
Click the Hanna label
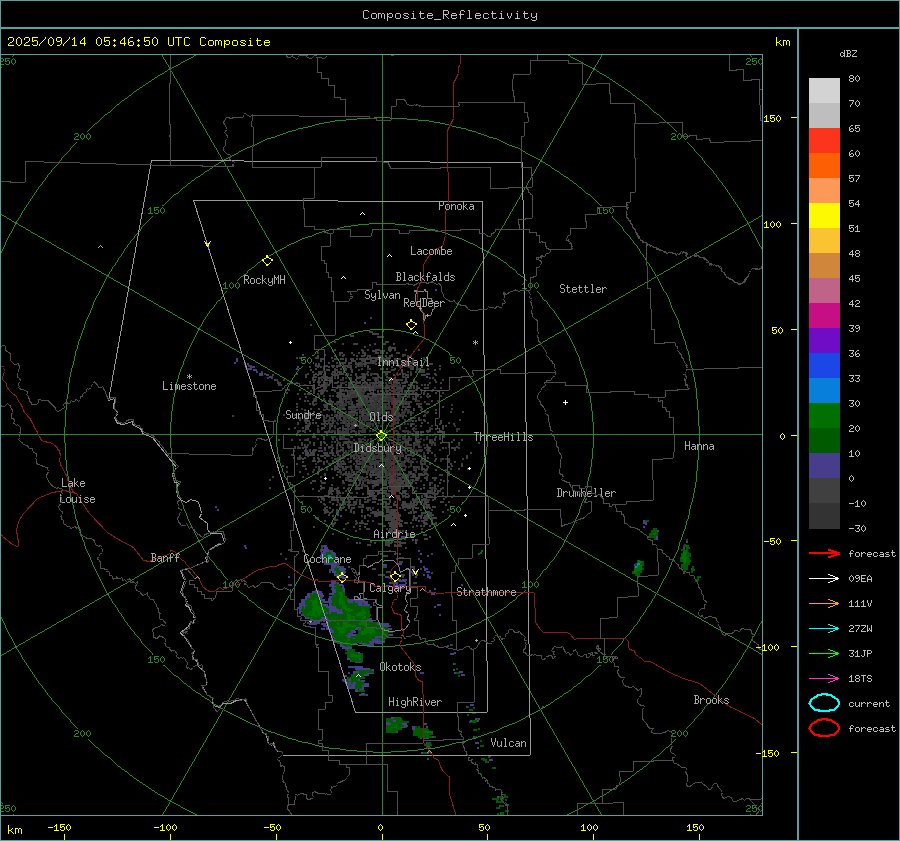[x=699, y=446]
